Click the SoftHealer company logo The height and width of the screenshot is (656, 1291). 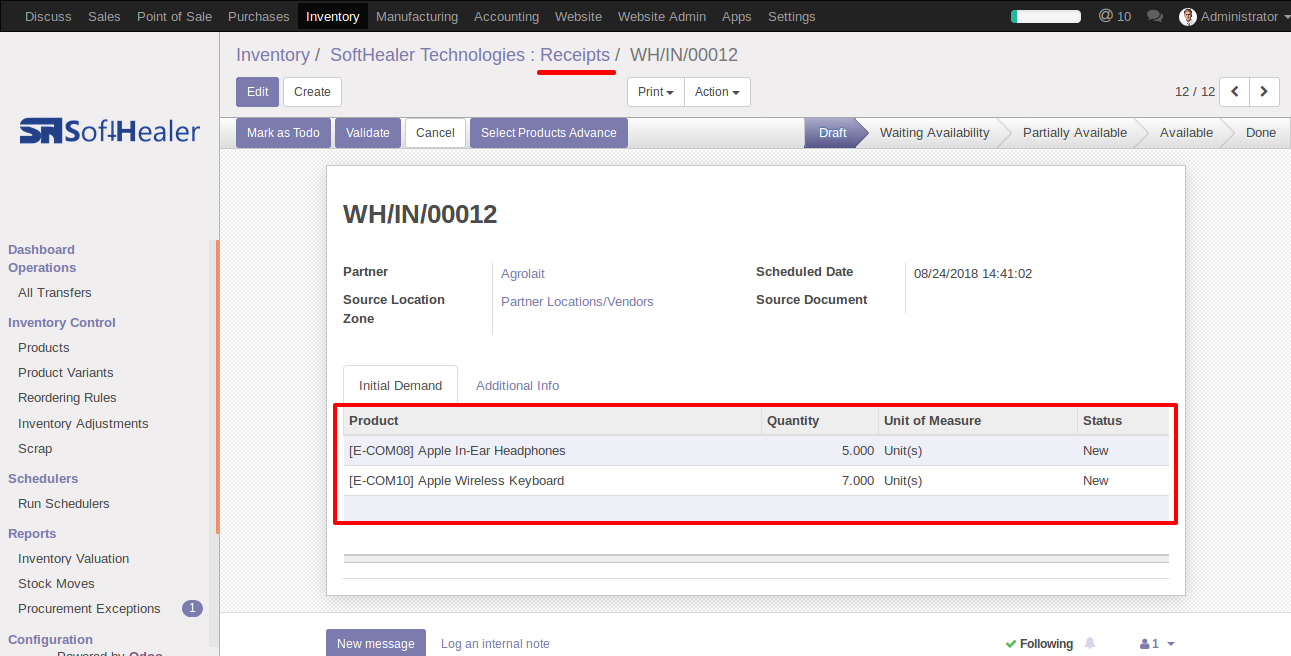pyautogui.click(x=110, y=131)
